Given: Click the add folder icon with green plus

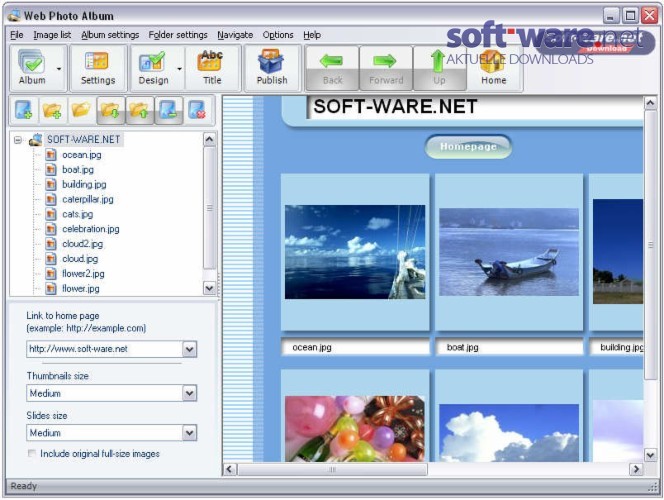Looking at the screenshot, I should coord(53,110).
